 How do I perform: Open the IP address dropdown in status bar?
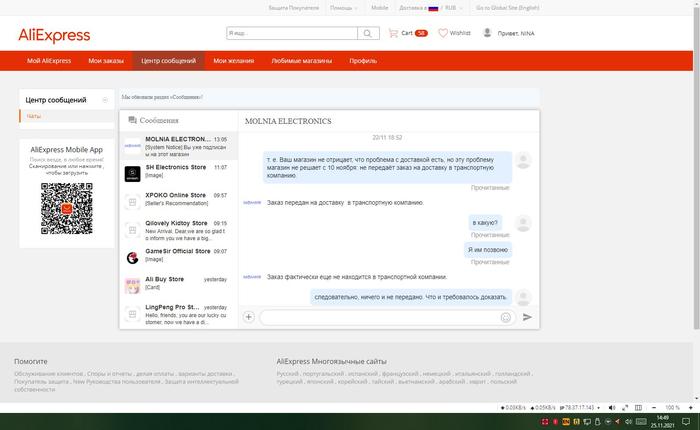pyautogui.click(x=599, y=408)
